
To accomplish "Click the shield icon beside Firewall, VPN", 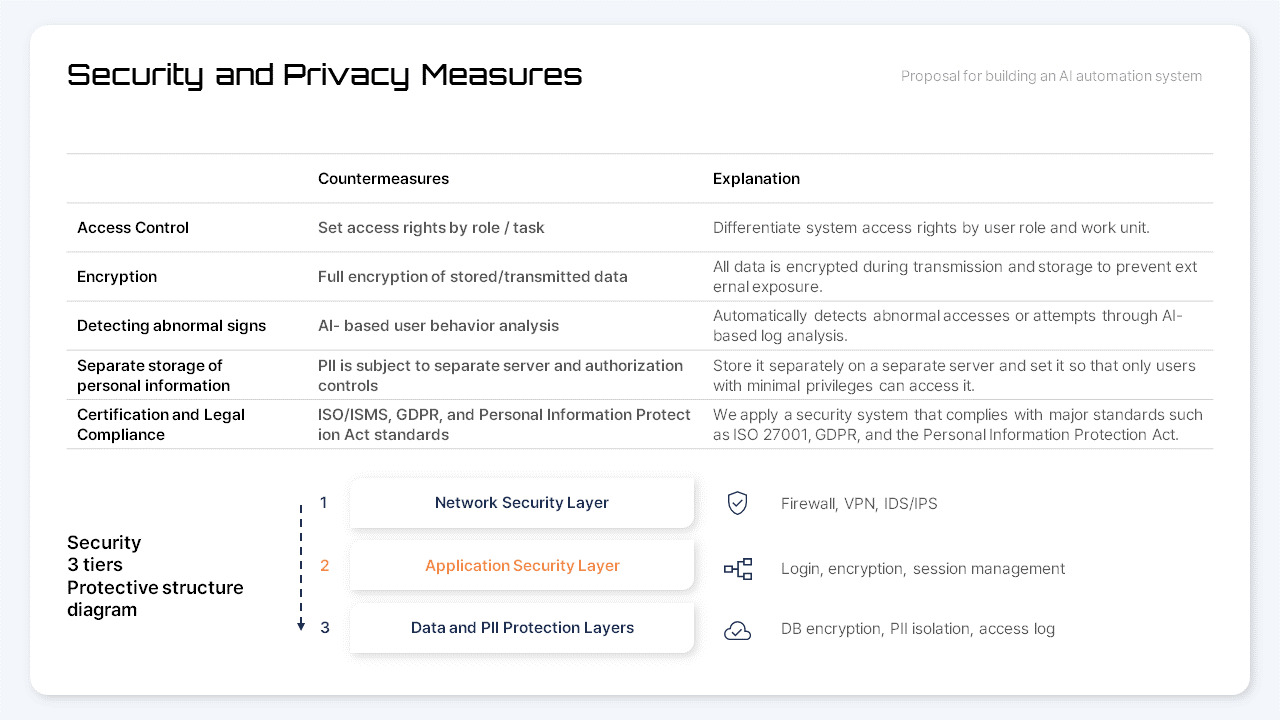I will pyautogui.click(x=737, y=503).
